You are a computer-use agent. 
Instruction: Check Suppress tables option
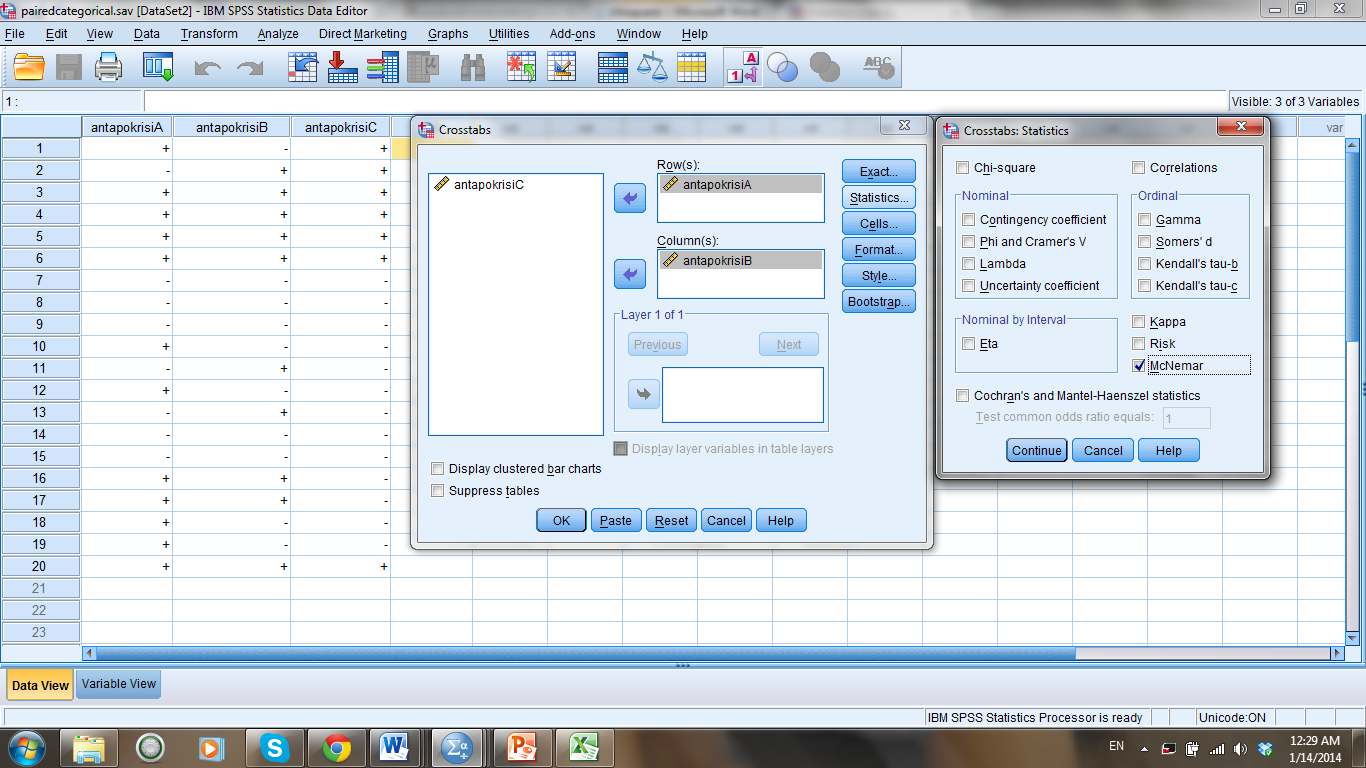pyautogui.click(x=438, y=491)
